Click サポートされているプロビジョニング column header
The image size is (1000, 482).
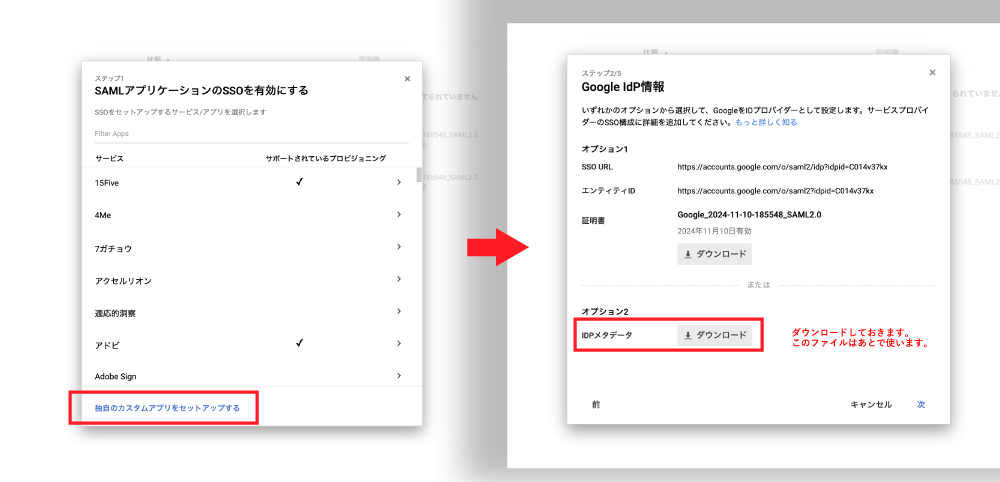point(326,158)
